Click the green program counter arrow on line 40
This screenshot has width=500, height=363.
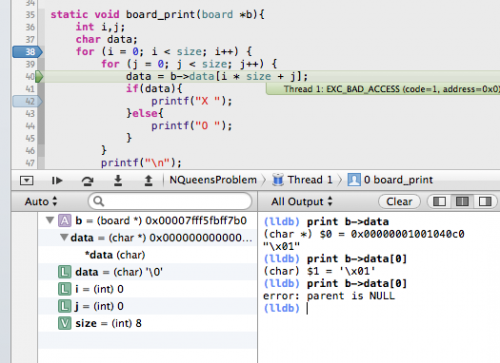39,76
